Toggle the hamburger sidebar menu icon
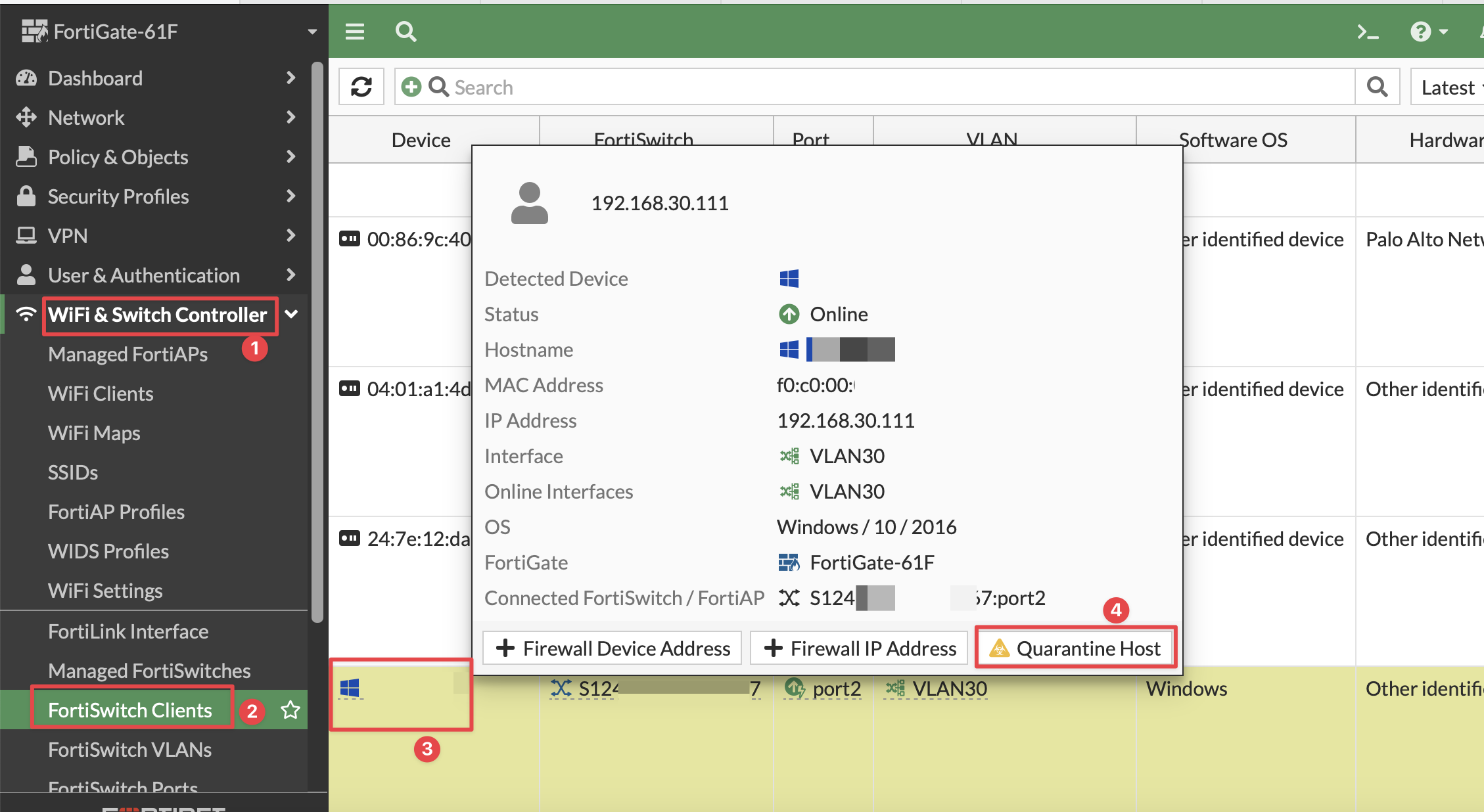The width and height of the screenshot is (1484, 812). (x=355, y=32)
